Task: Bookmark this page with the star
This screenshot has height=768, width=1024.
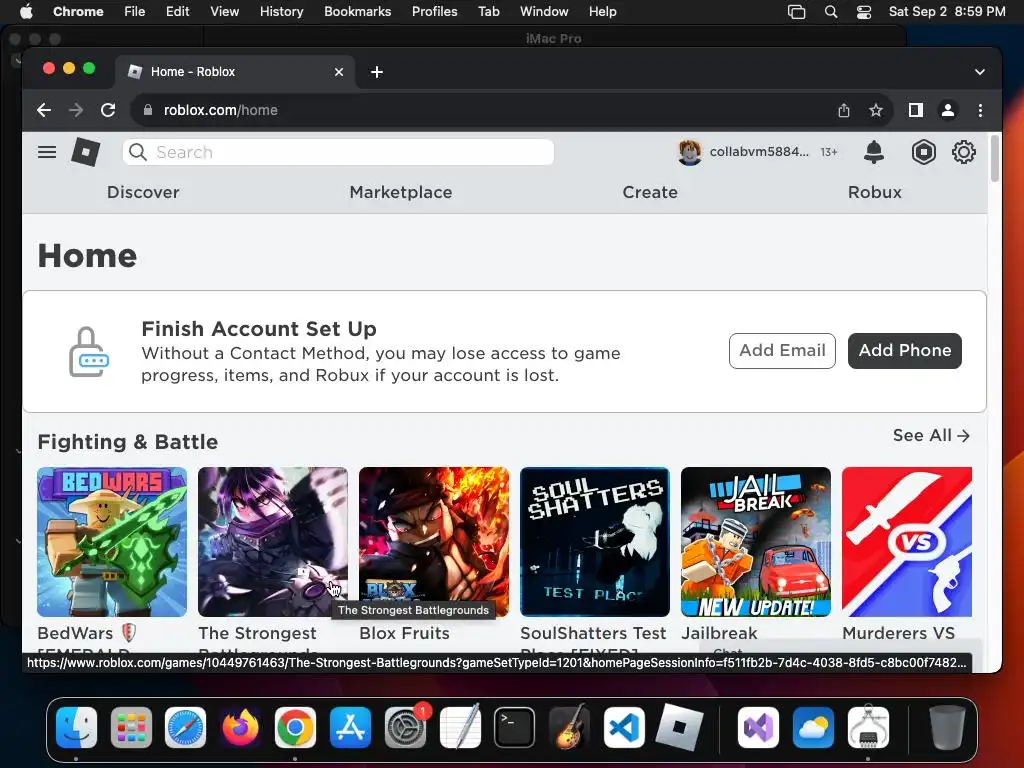Action: pos(876,110)
